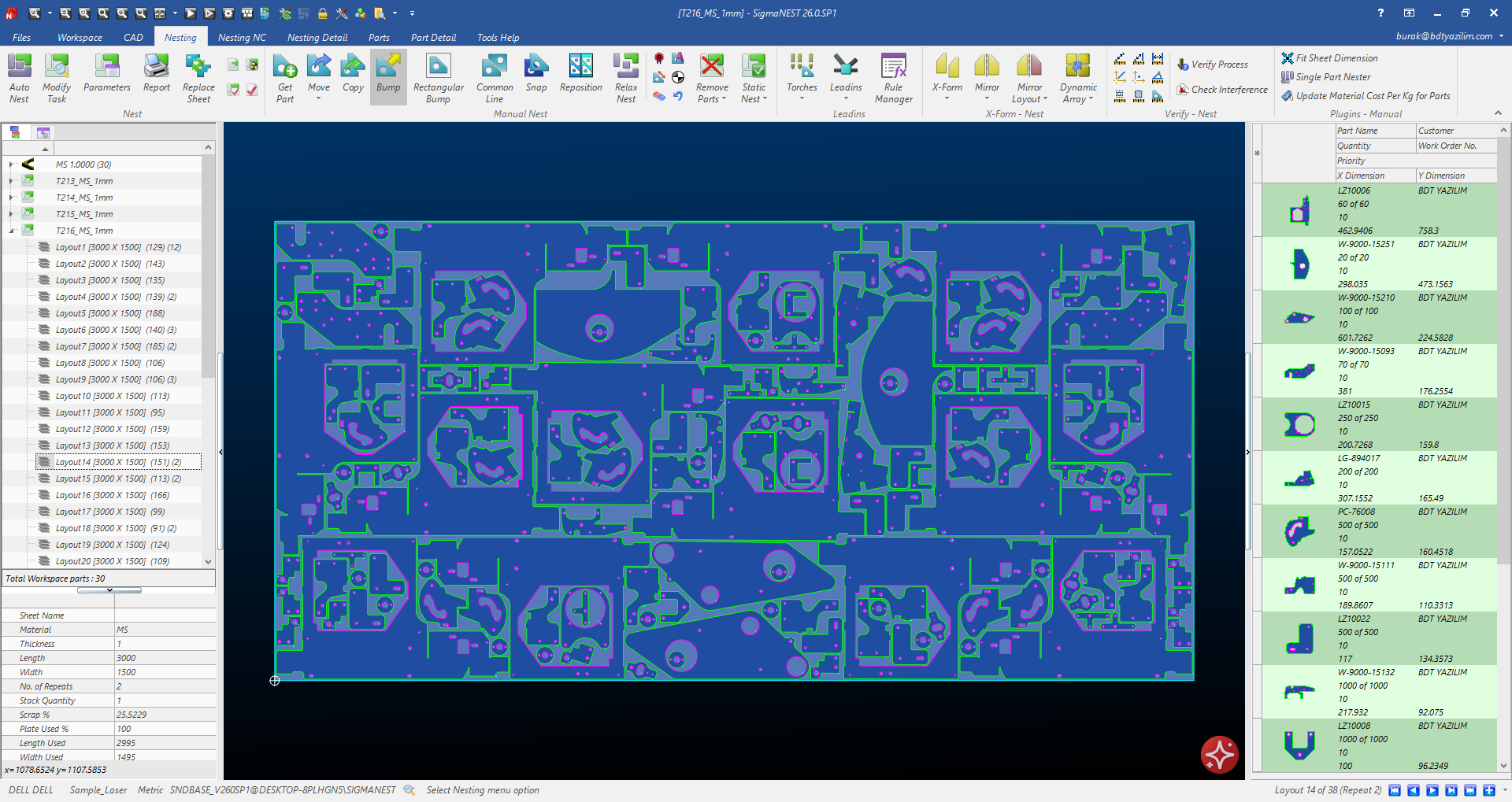
Task: Run Check Interference
Action: [x=1222, y=90]
